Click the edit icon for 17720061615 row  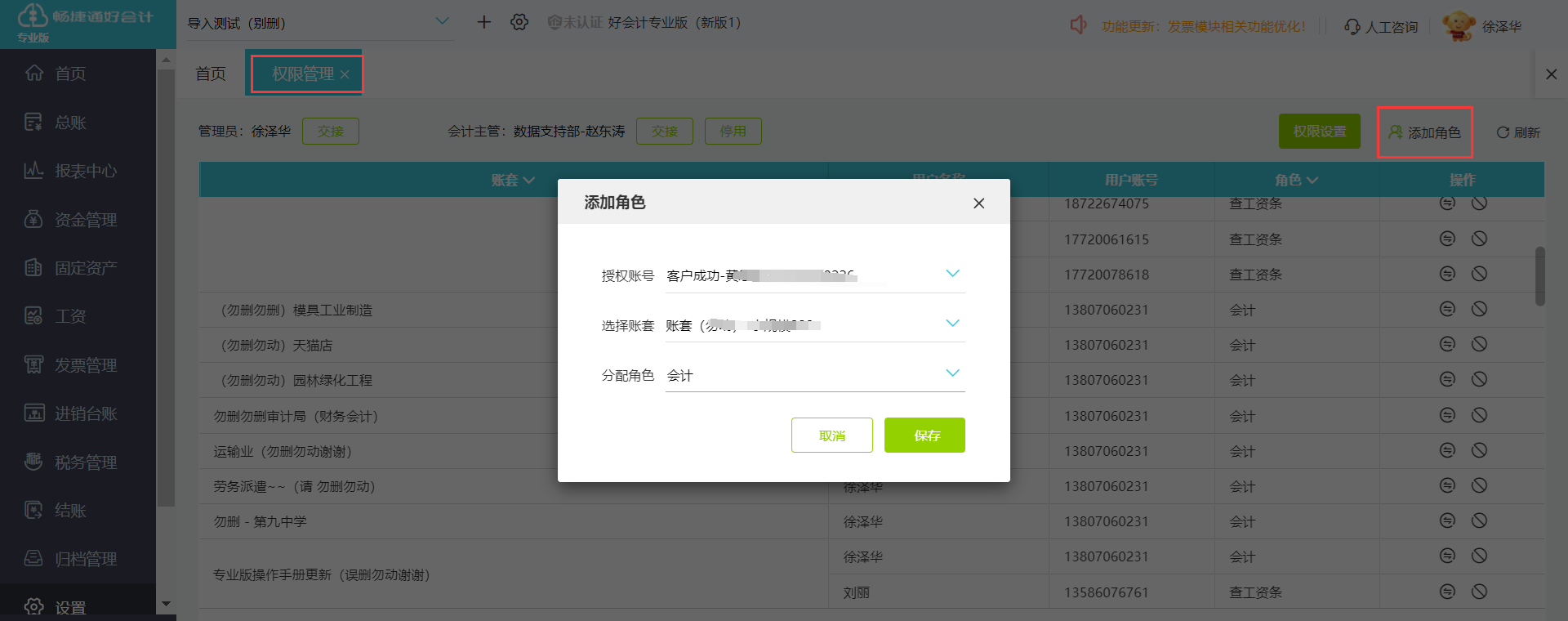point(1447,239)
